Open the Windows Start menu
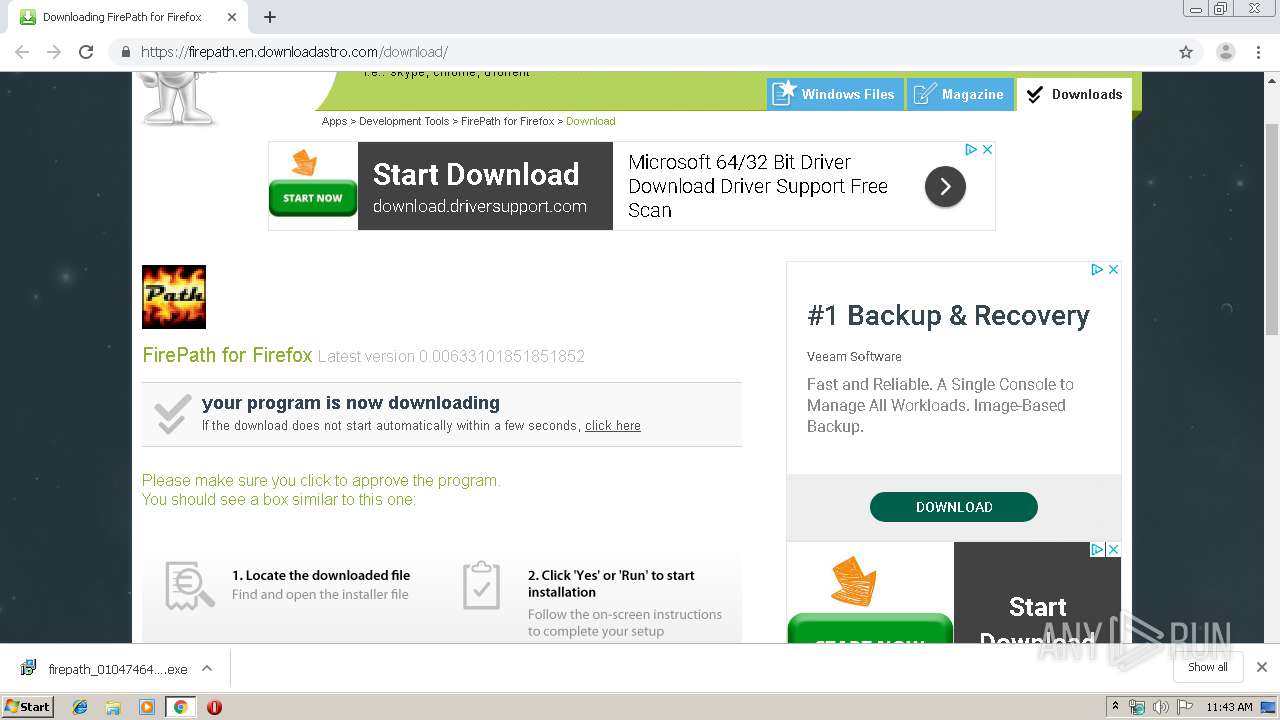 27,706
